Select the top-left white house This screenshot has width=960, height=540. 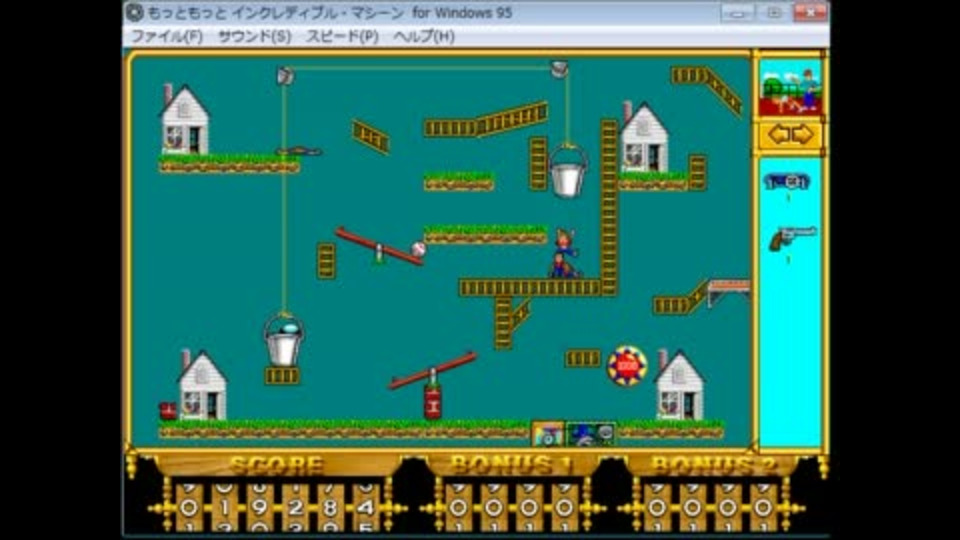[x=184, y=121]
